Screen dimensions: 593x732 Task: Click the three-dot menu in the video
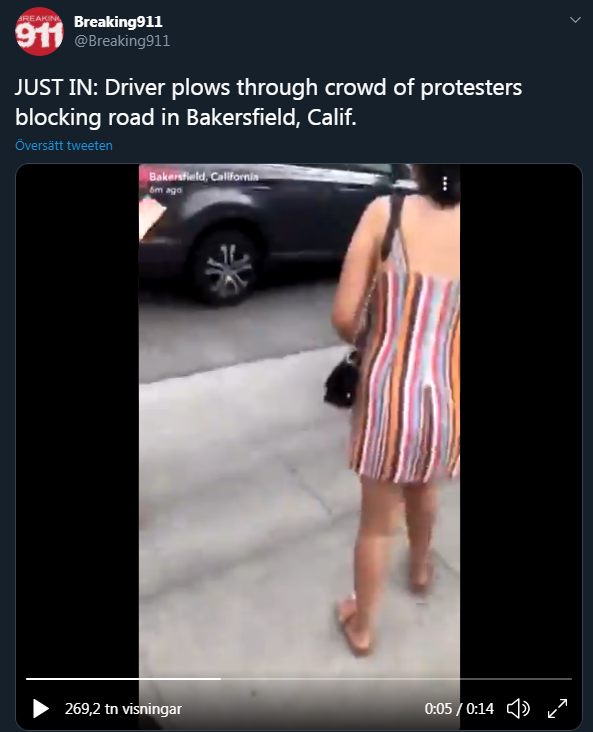(x=445, y=183)
